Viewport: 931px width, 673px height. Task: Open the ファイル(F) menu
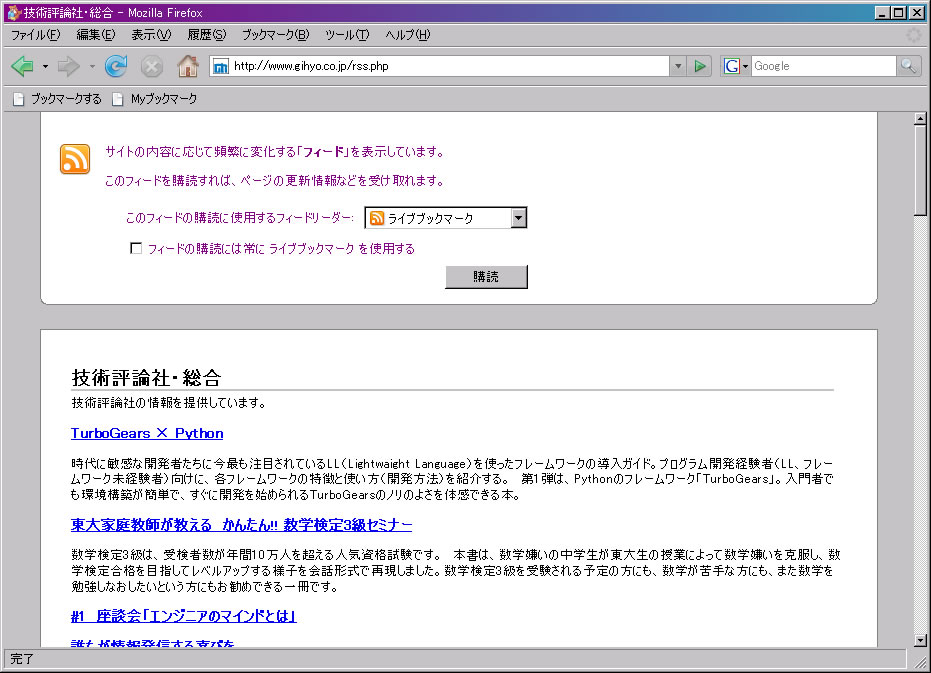click(x=36, y=35)
